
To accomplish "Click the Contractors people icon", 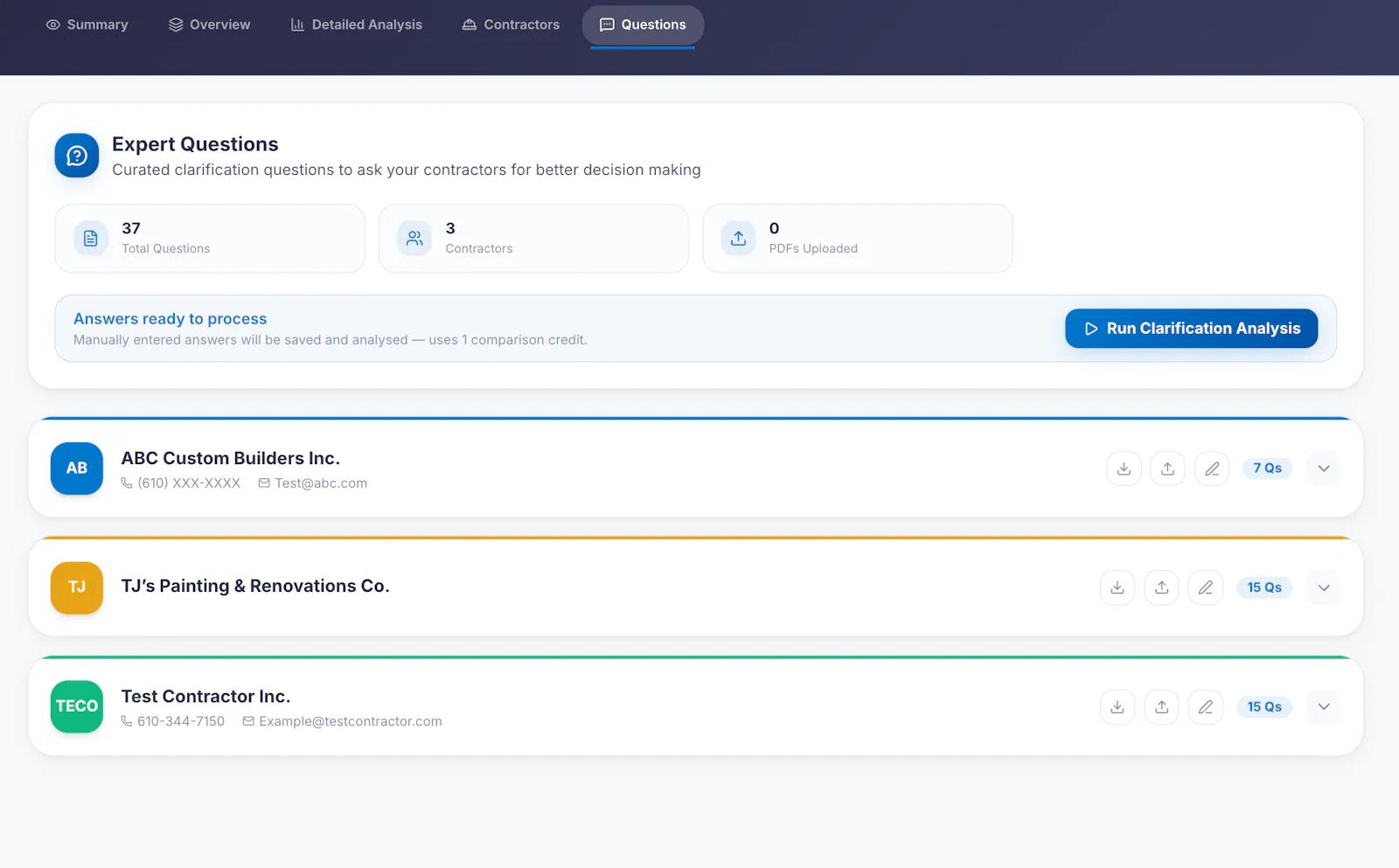I will (414, 238).
